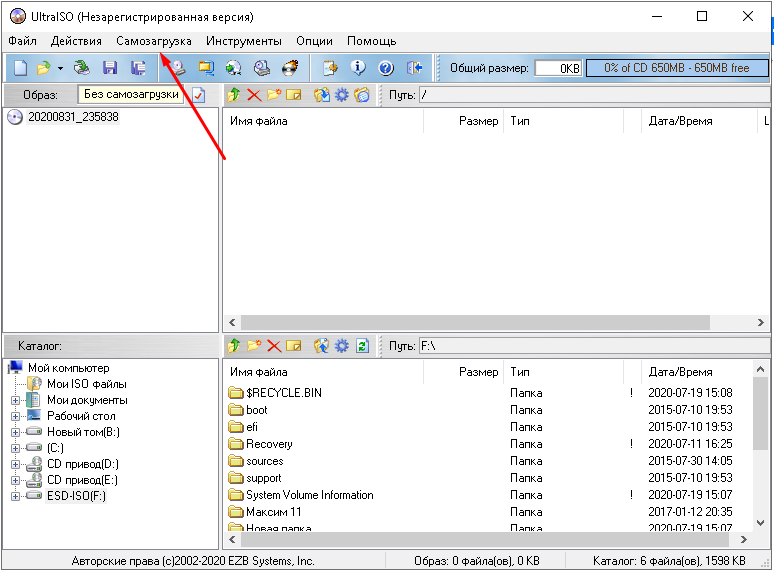Select the Максим 11 folder row

[489, 512]
